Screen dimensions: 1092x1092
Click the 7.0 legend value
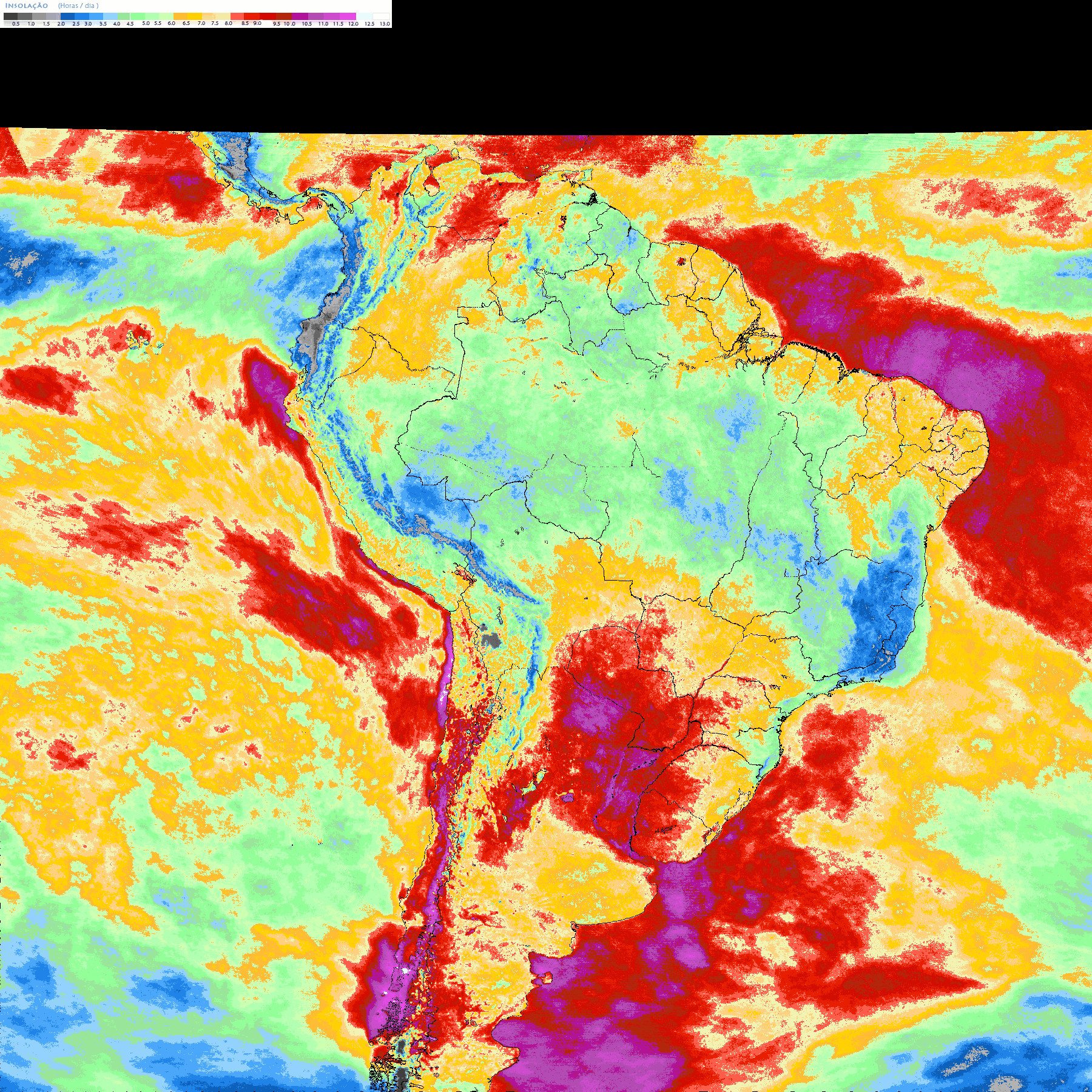(x=201, y=23)
